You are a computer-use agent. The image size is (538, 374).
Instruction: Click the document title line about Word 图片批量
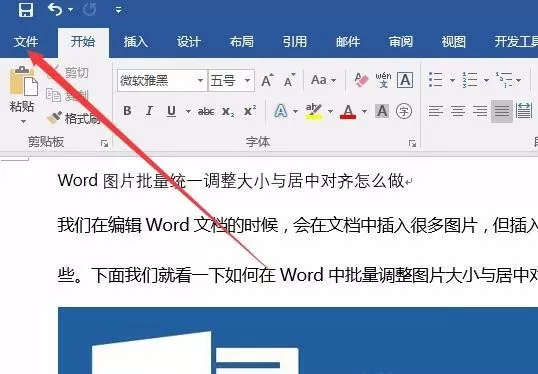[234, 181]
